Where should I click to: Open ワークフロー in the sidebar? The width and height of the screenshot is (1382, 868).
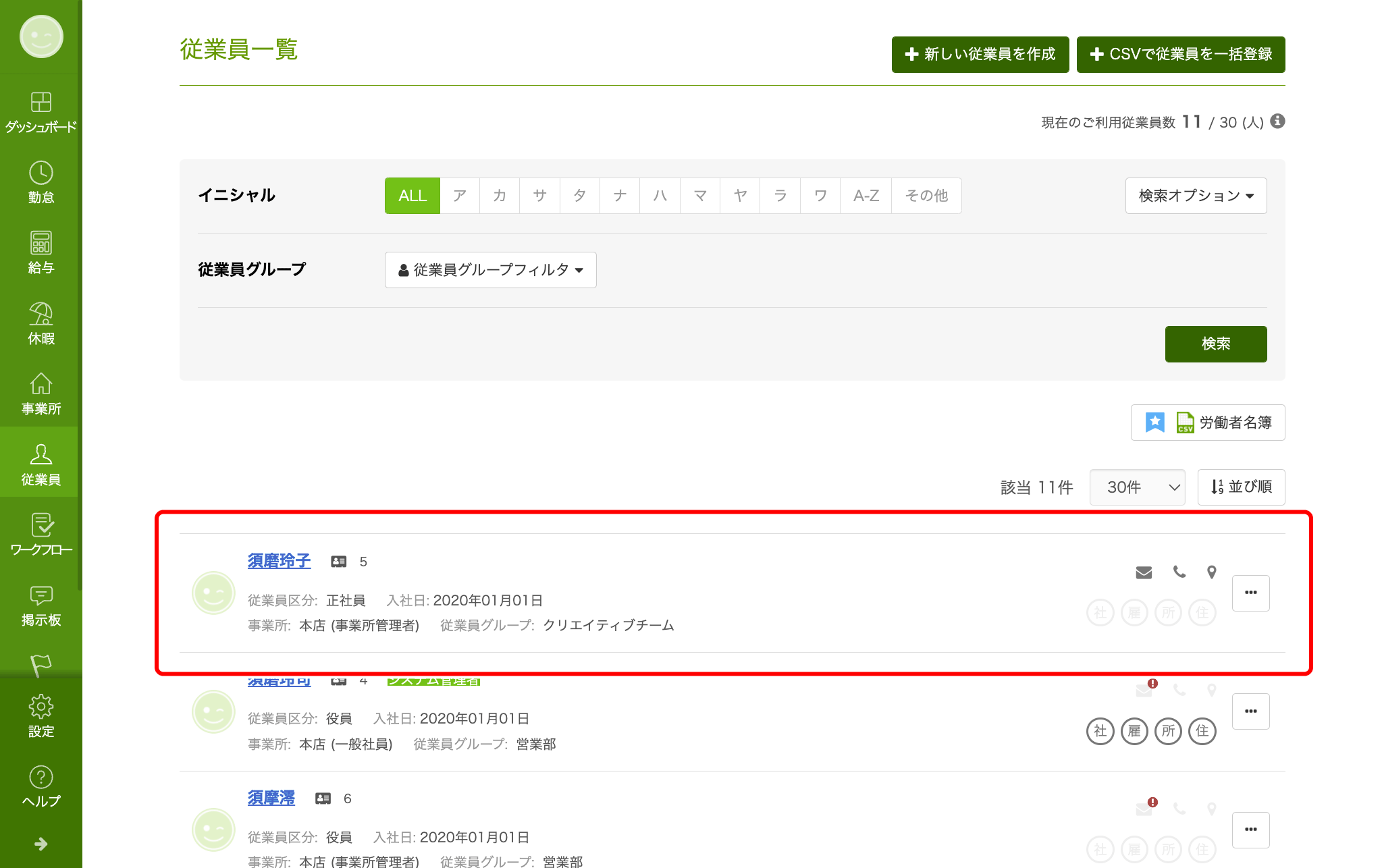(x=41, y=535)
